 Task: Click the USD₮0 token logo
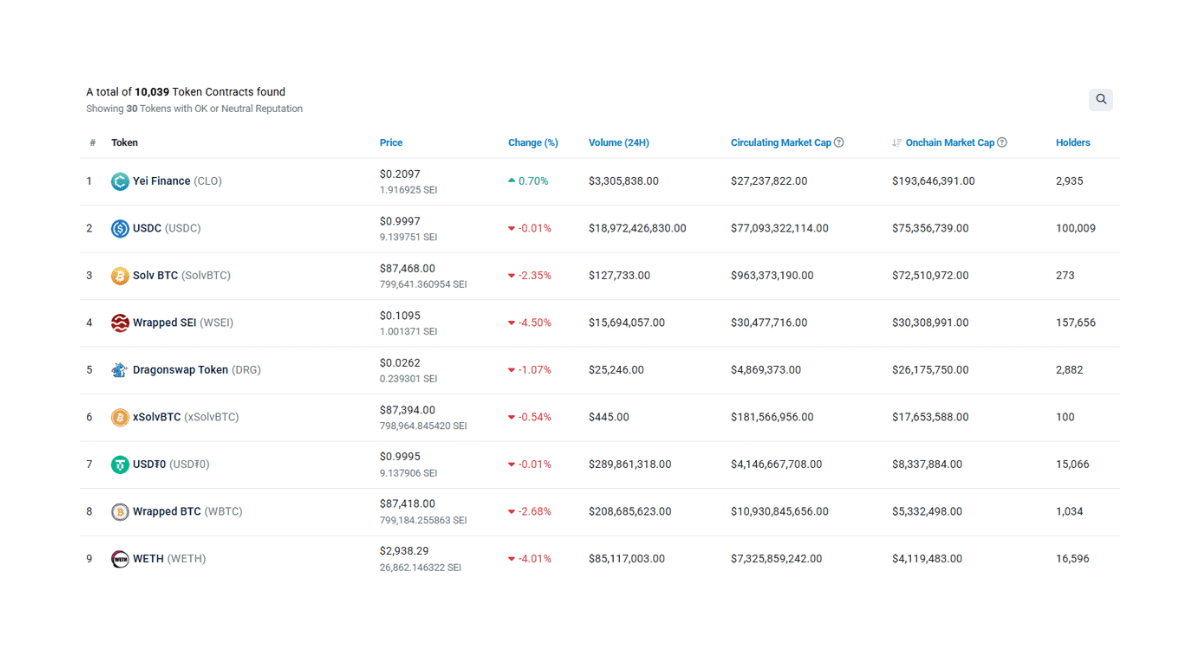pos(120,464)
